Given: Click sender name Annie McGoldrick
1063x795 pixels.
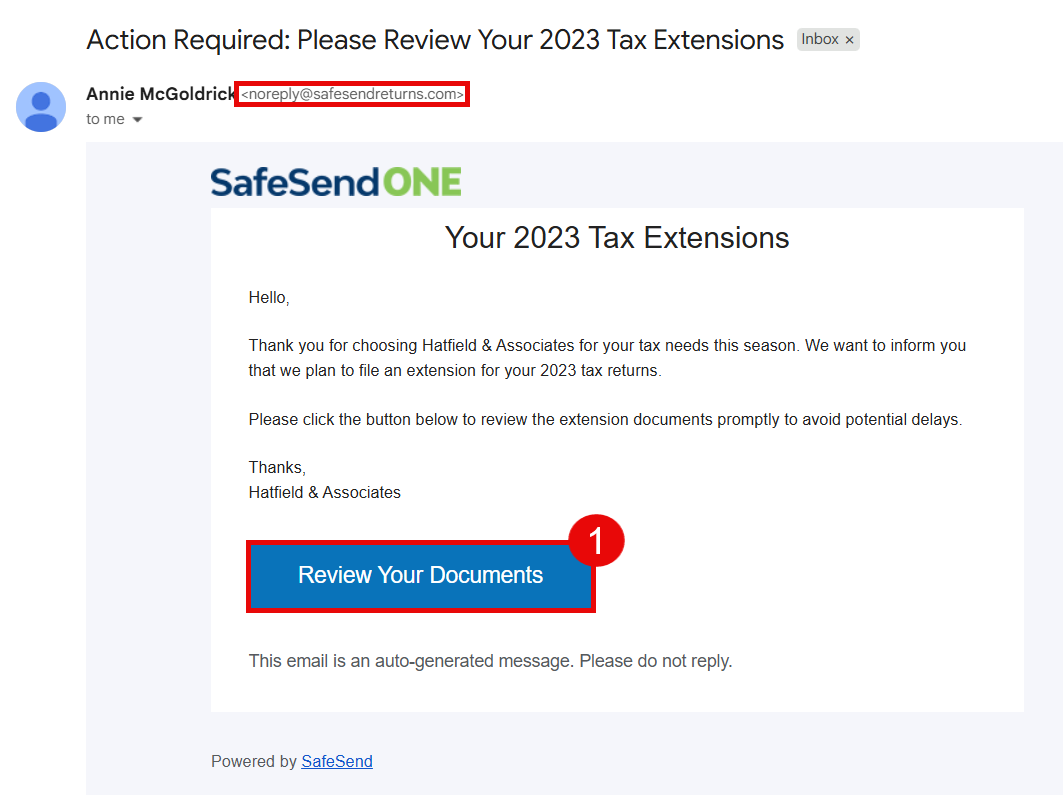Looking at the screenshot, I should coord(160,94).
